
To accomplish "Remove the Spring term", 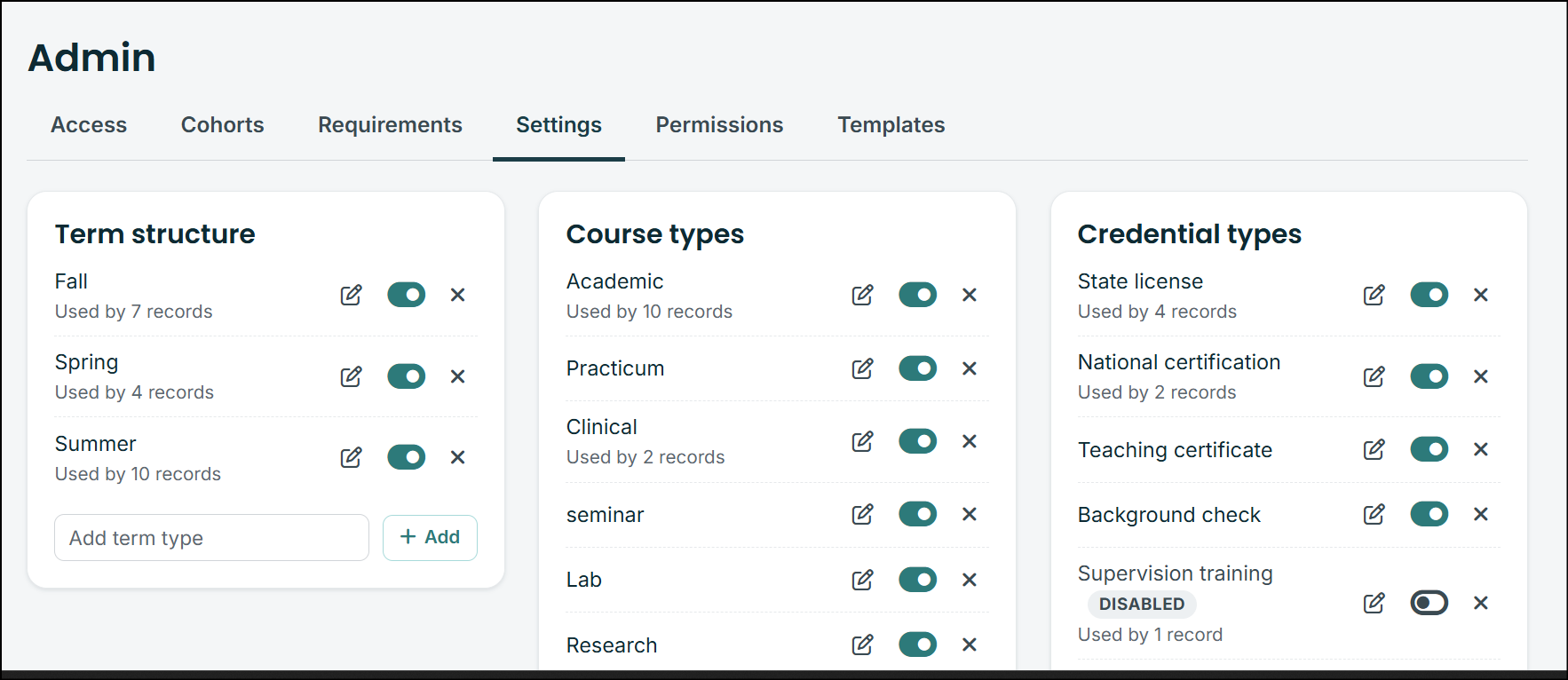I will (x=458, y=376).
